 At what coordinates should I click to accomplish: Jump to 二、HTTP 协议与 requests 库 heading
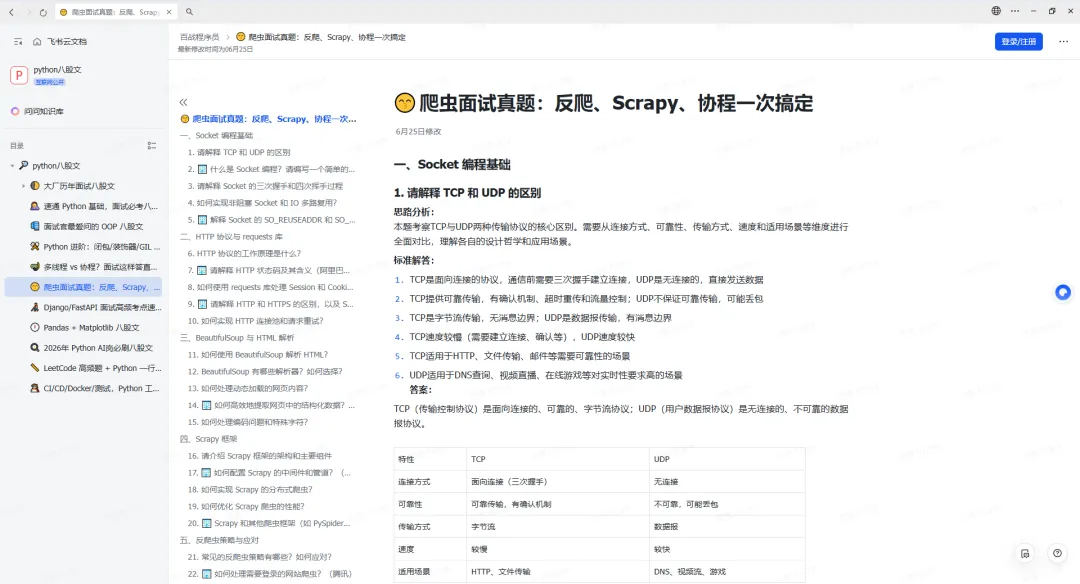click(x=231, y=237)
